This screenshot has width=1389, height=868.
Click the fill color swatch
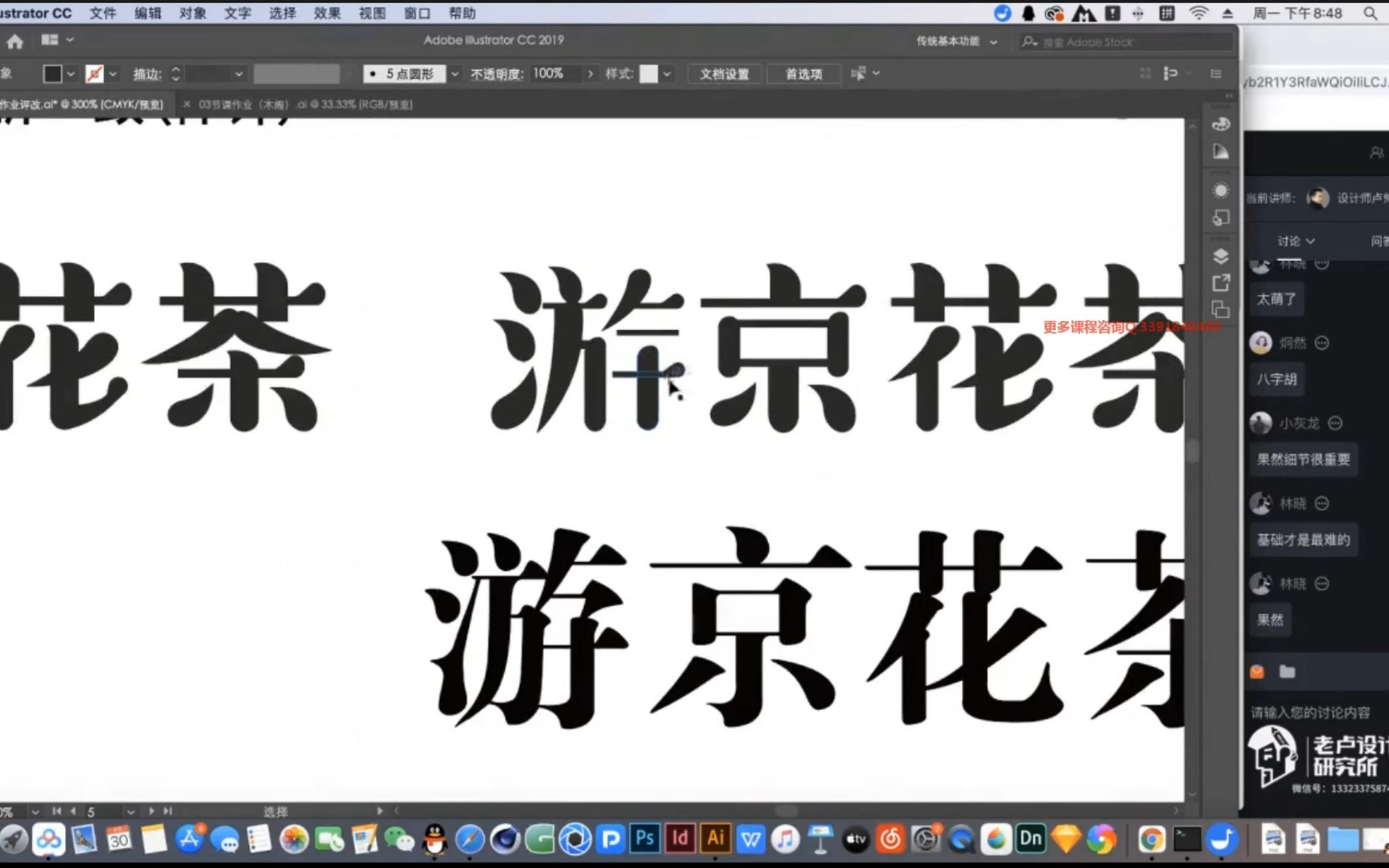[x=52, y=74]
